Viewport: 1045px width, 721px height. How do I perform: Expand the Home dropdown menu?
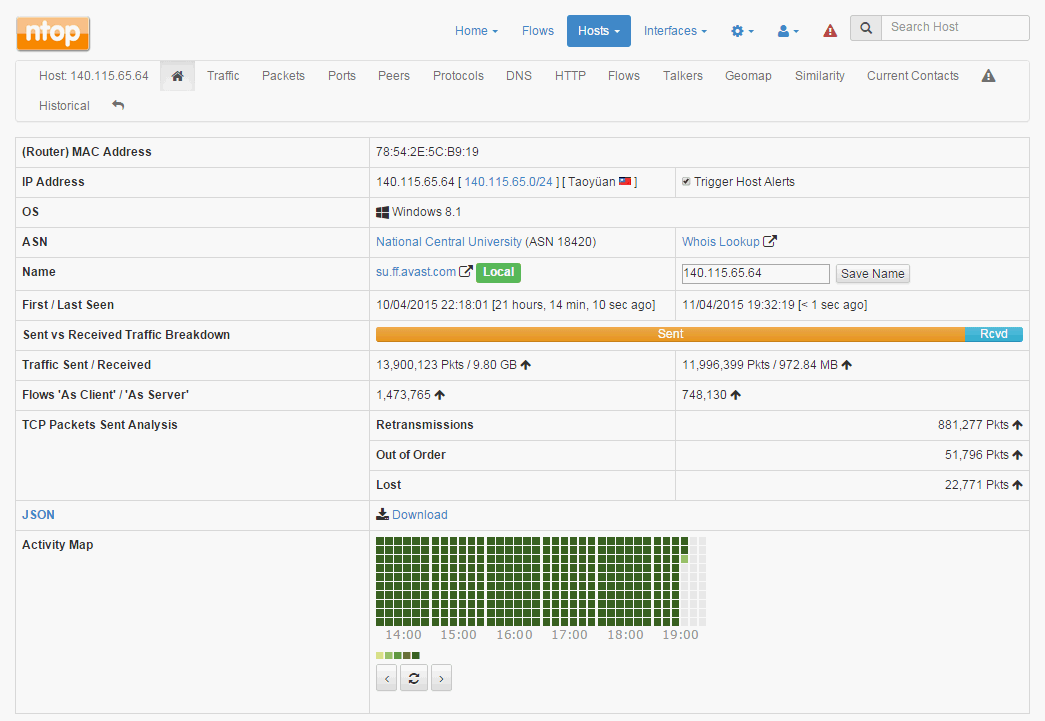click(476, 31)
